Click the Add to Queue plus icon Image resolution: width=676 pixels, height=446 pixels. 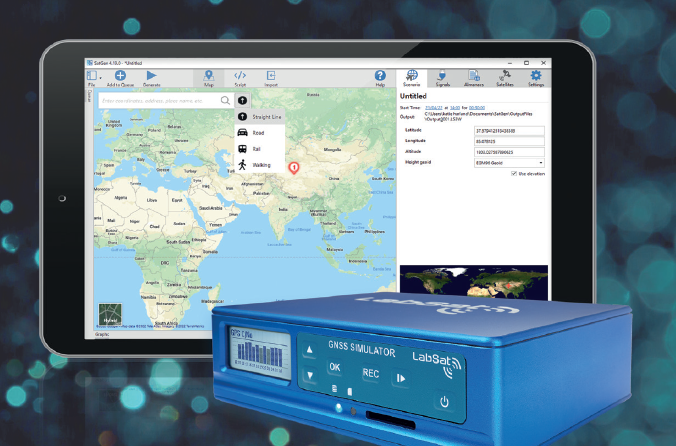click(x=120, y=75)
